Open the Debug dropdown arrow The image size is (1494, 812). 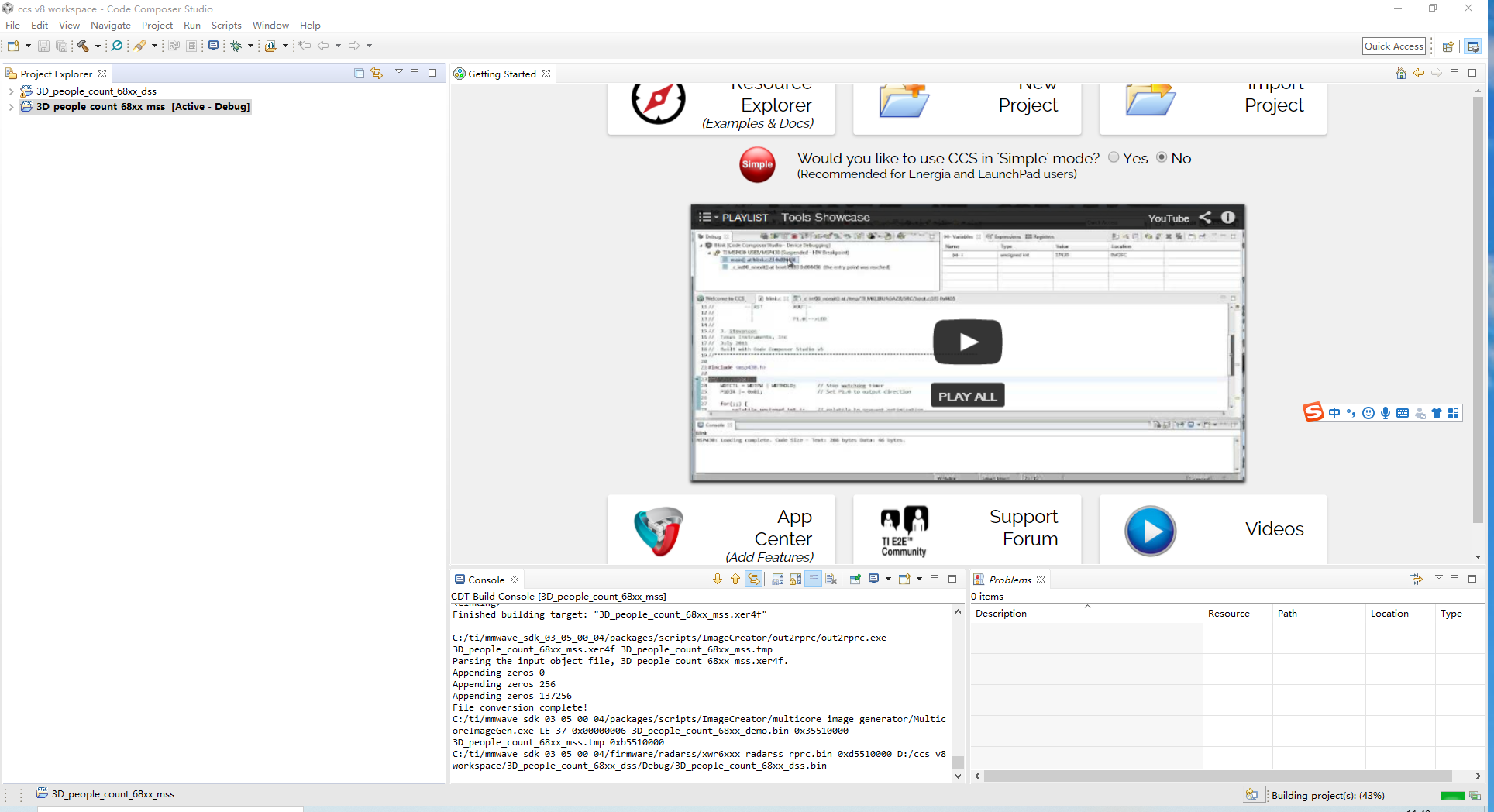251,46
